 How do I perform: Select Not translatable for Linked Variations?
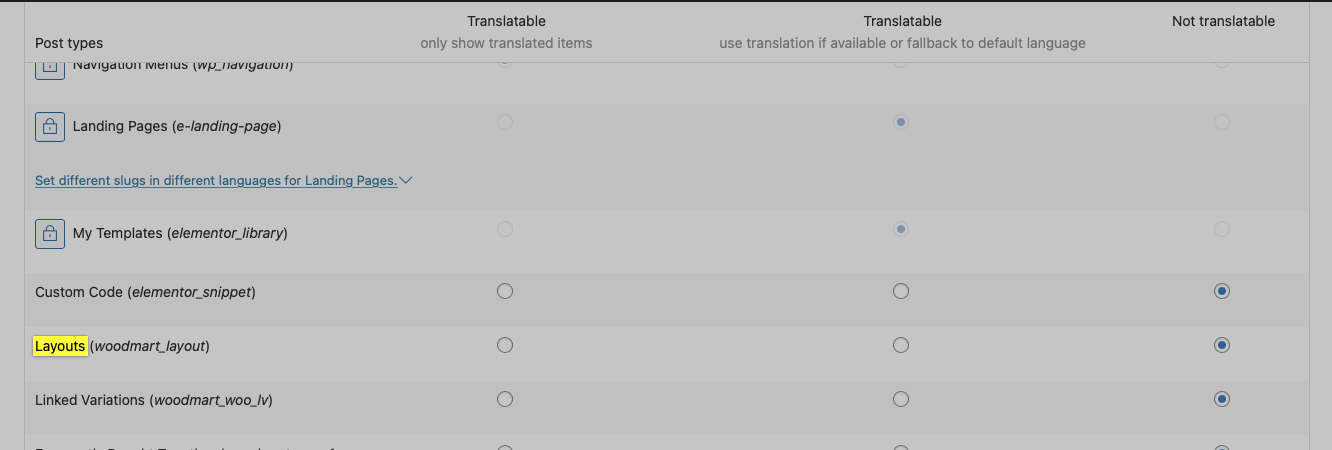(x=1221, y=399)
